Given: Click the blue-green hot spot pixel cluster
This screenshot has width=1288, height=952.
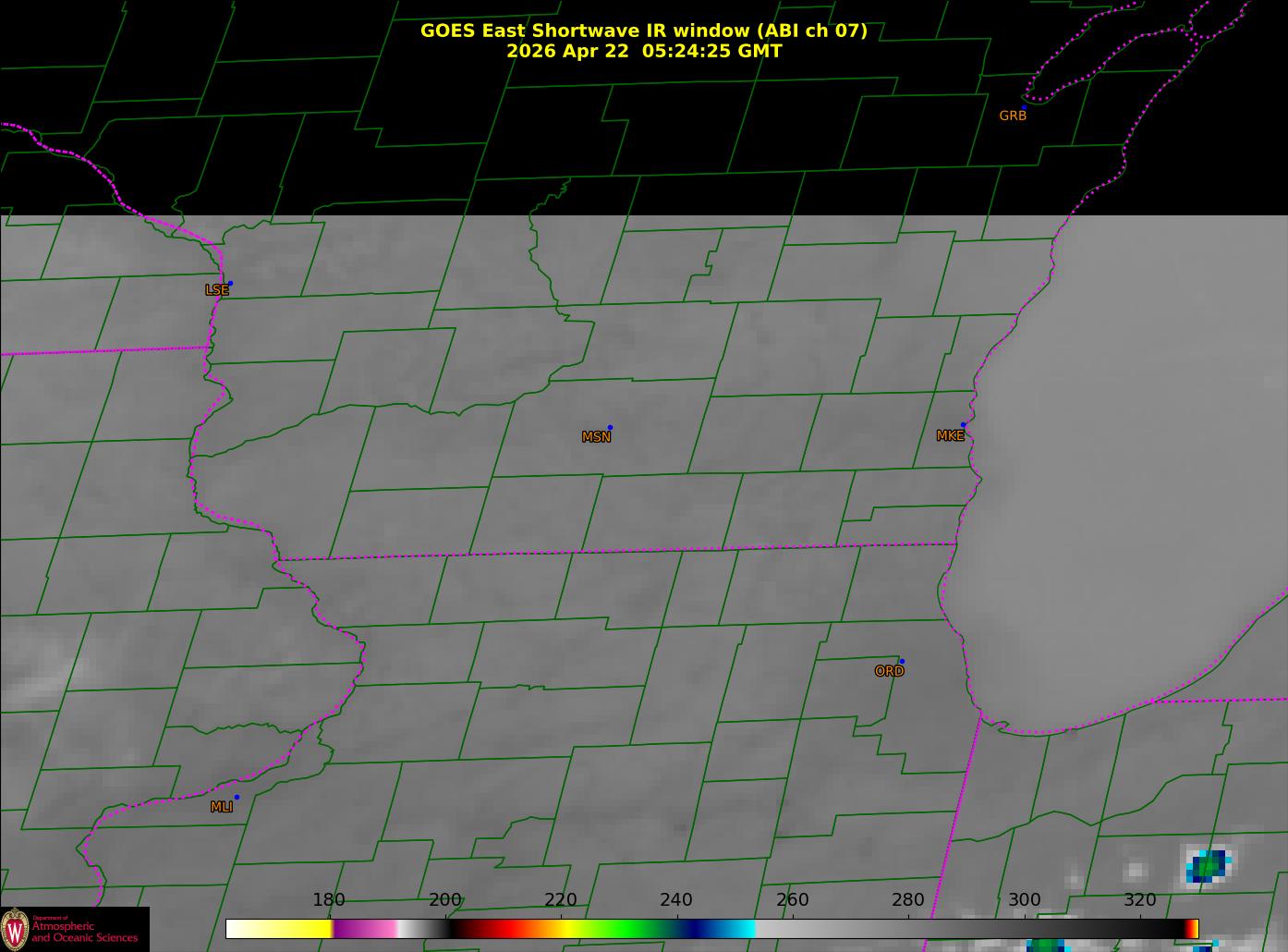Looking at the screenshot, I should click(1209, 865).
